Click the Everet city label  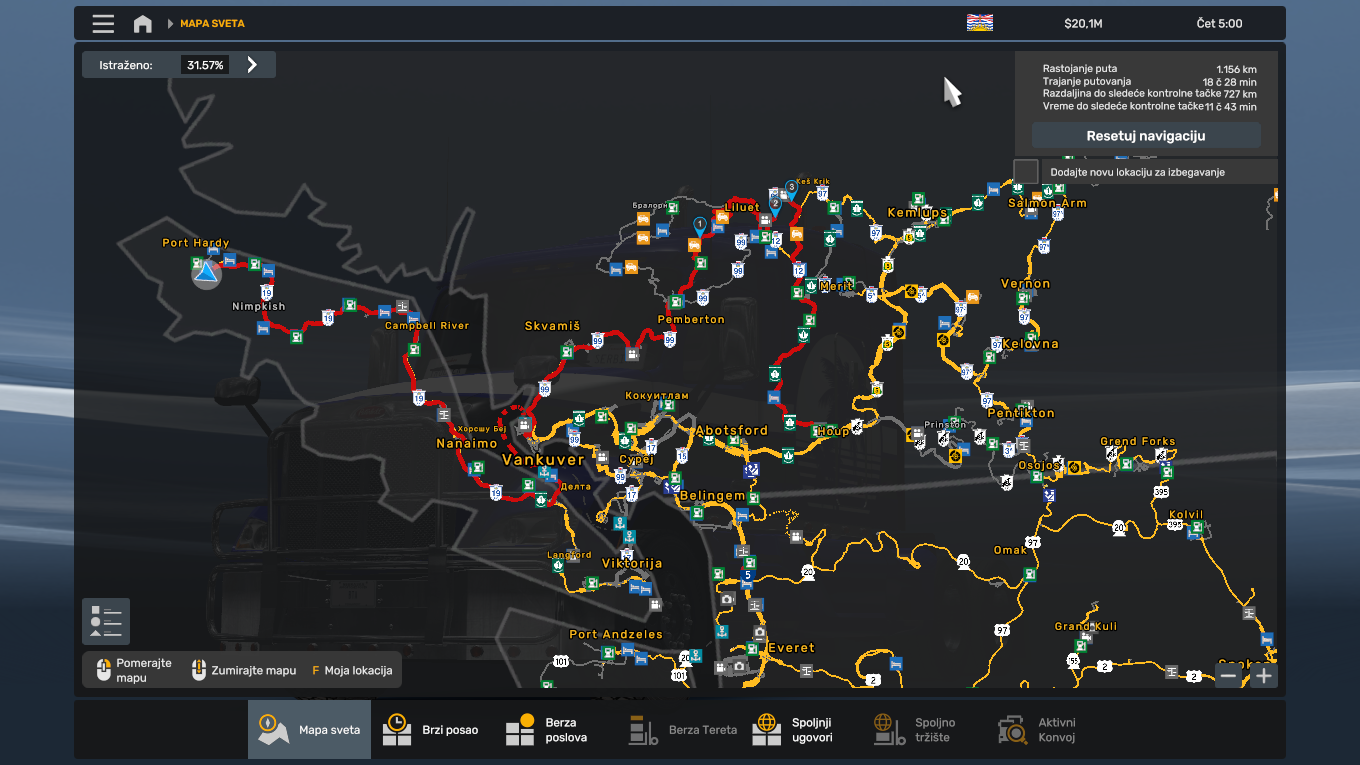click(x=791, y=648)
